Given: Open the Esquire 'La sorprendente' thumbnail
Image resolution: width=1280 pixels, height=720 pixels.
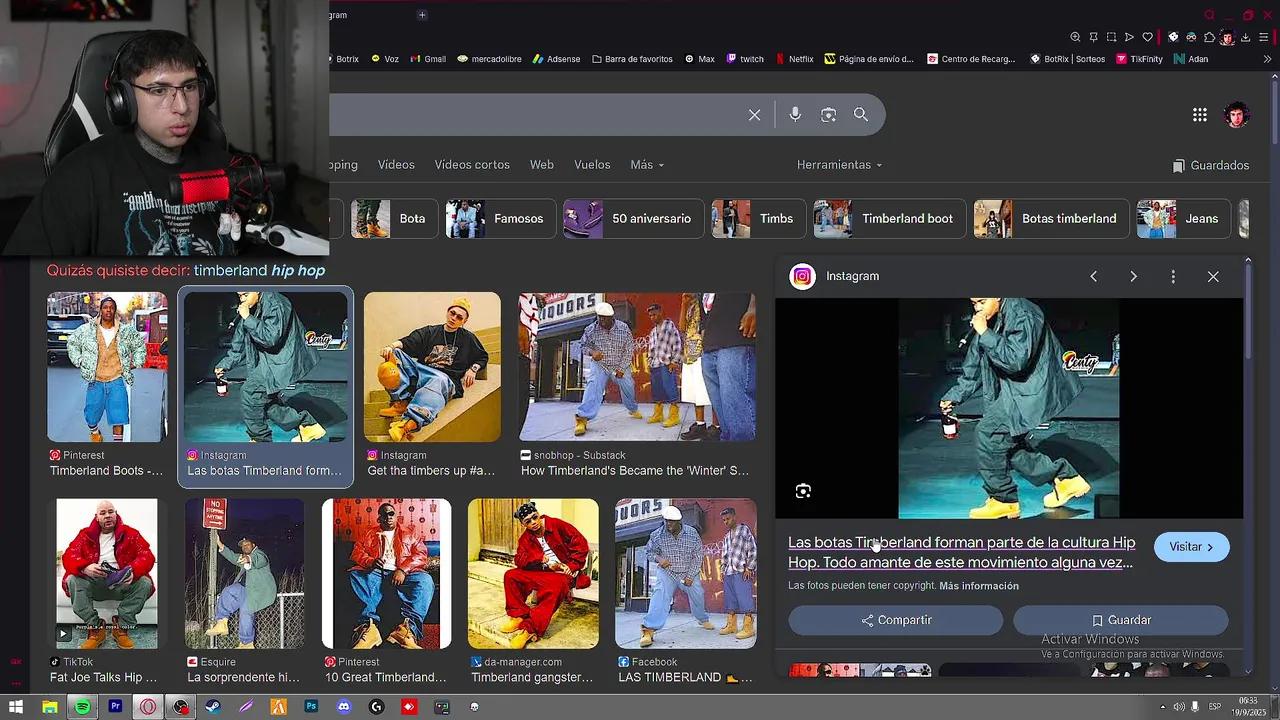Looking at the screenshot, I should 244,574.
